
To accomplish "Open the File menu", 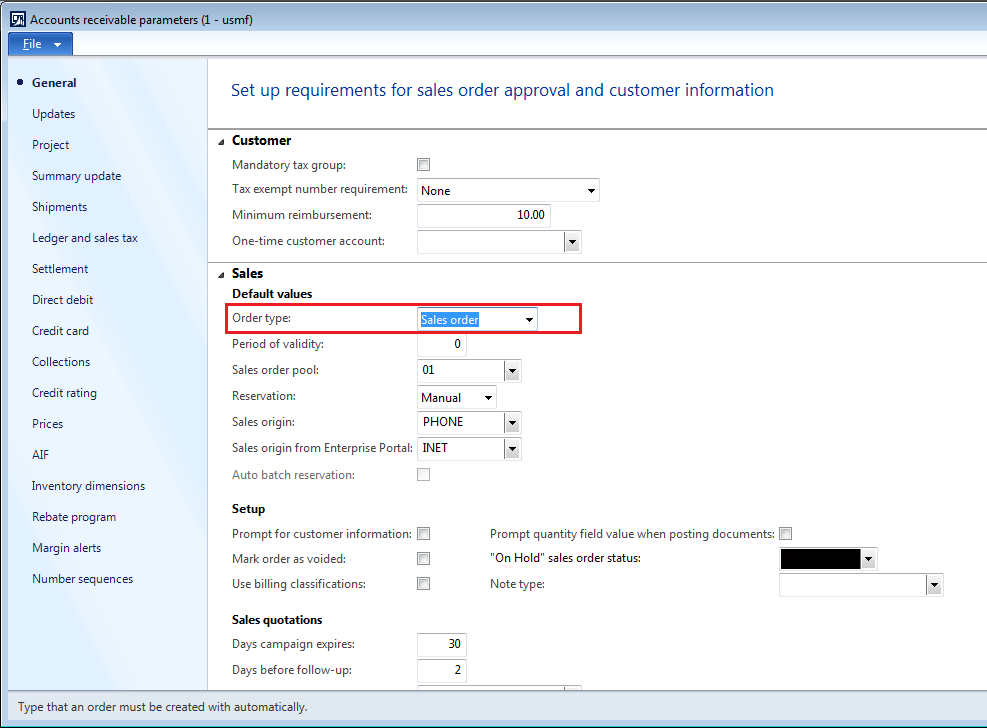I will pyautogui.click(x=40, y=44).
